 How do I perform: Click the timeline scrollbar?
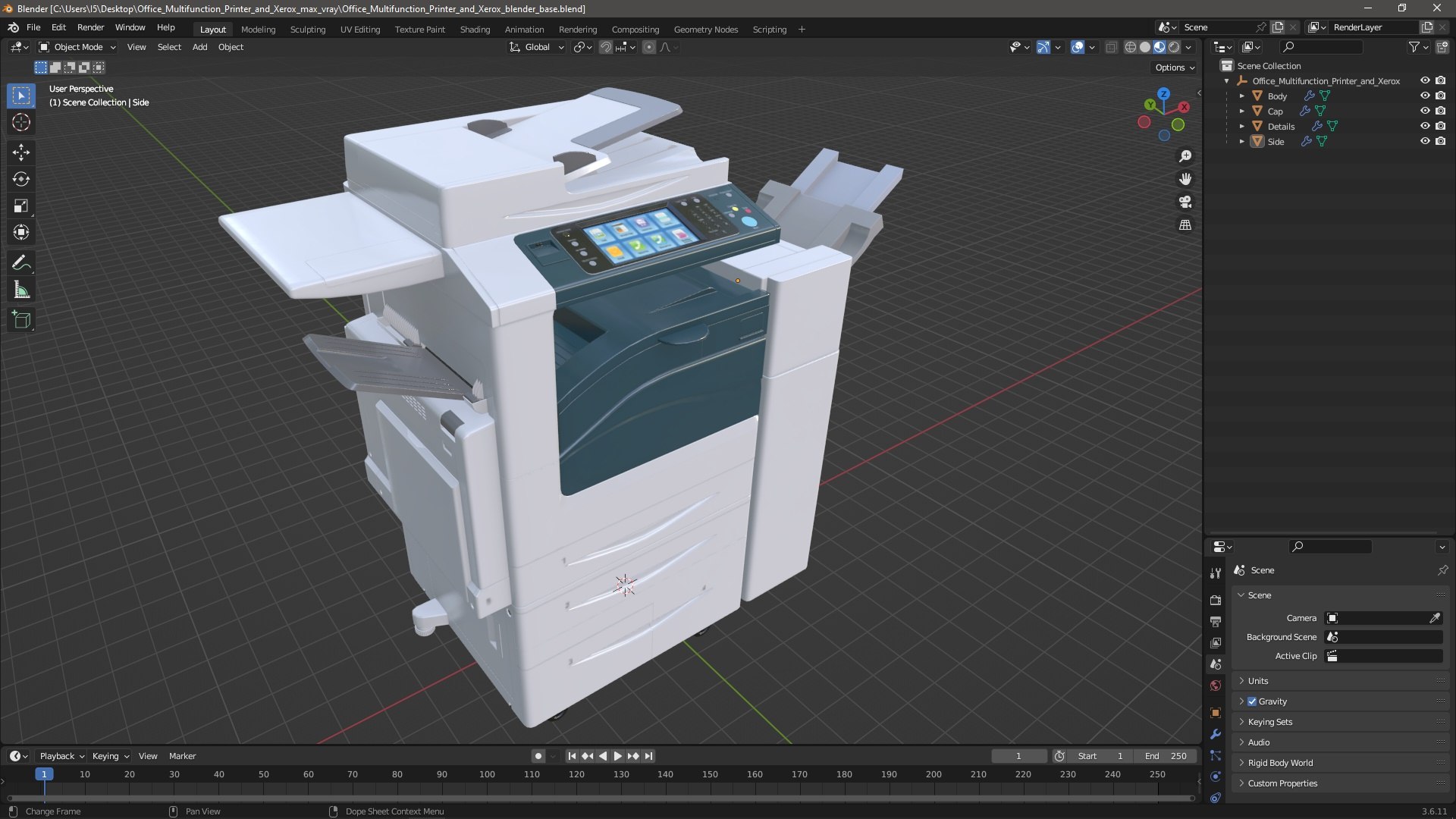pyautogui.click(x=601, y=798)
